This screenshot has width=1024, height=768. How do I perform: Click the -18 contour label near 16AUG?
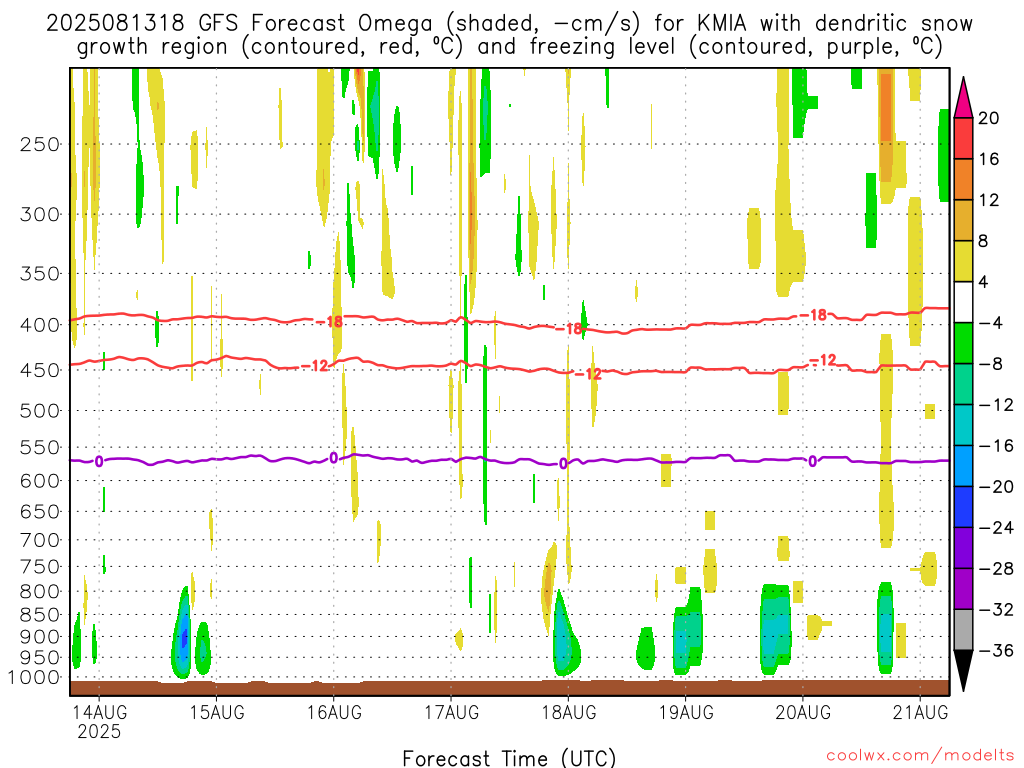click(x=328, y=321)
